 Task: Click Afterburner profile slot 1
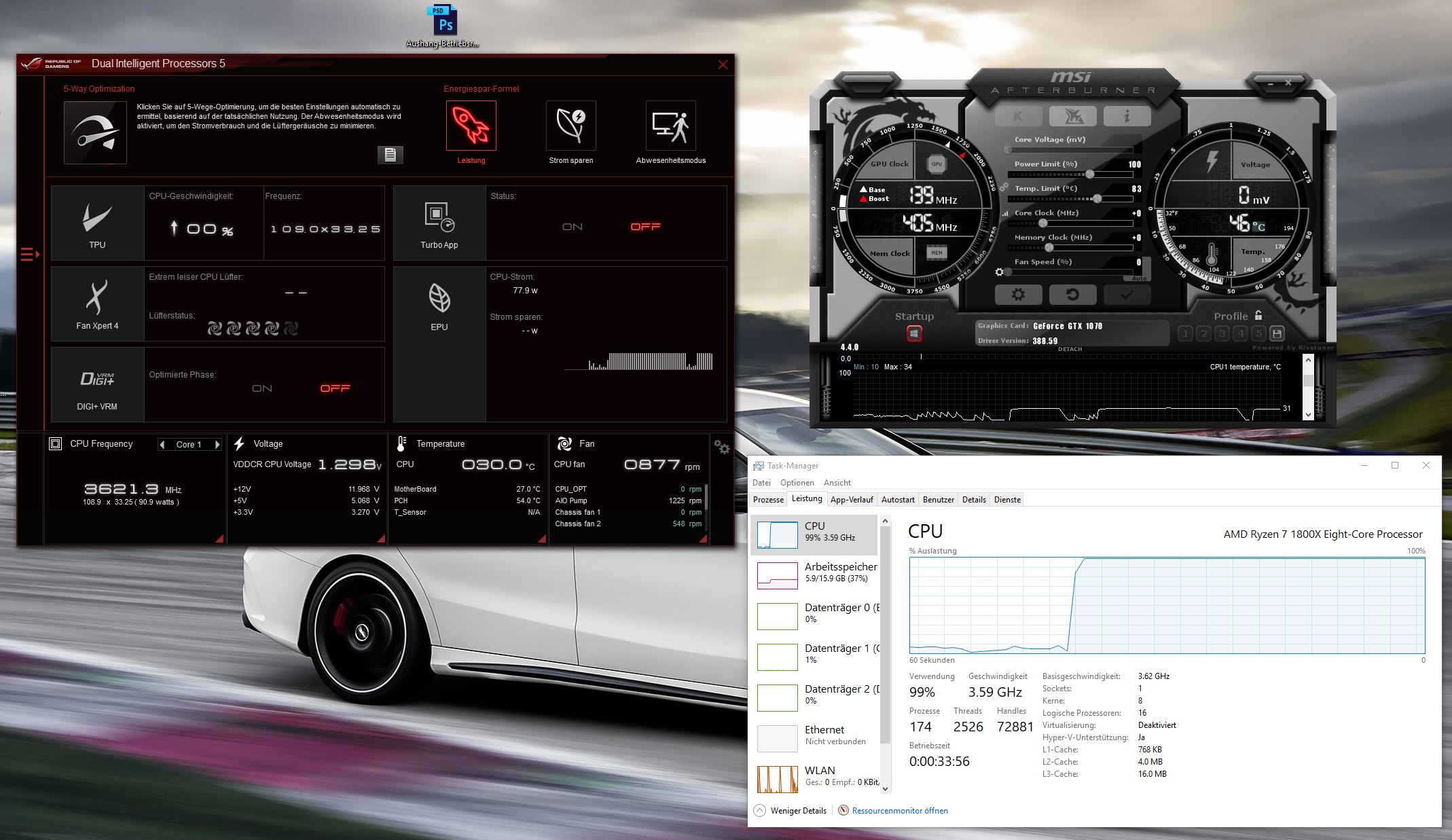(1185, 333)
